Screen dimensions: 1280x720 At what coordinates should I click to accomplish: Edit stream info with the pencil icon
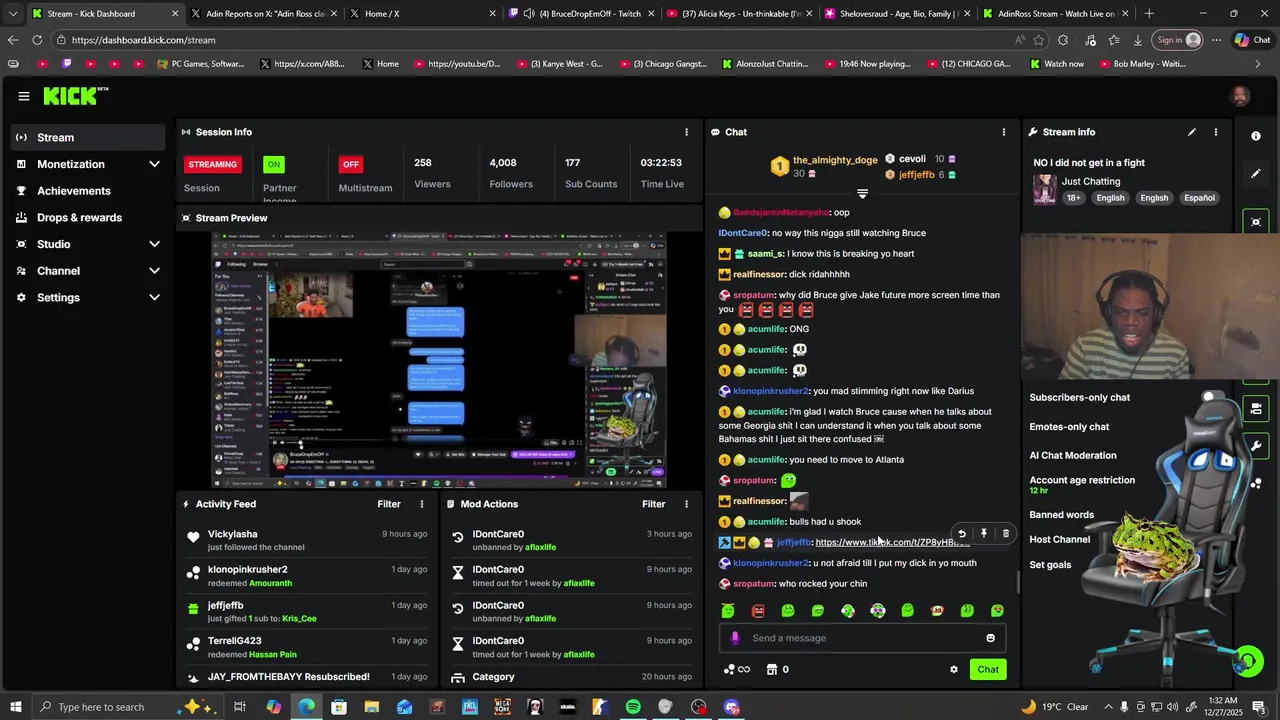pyautogui.click(x=1192, y=132)
